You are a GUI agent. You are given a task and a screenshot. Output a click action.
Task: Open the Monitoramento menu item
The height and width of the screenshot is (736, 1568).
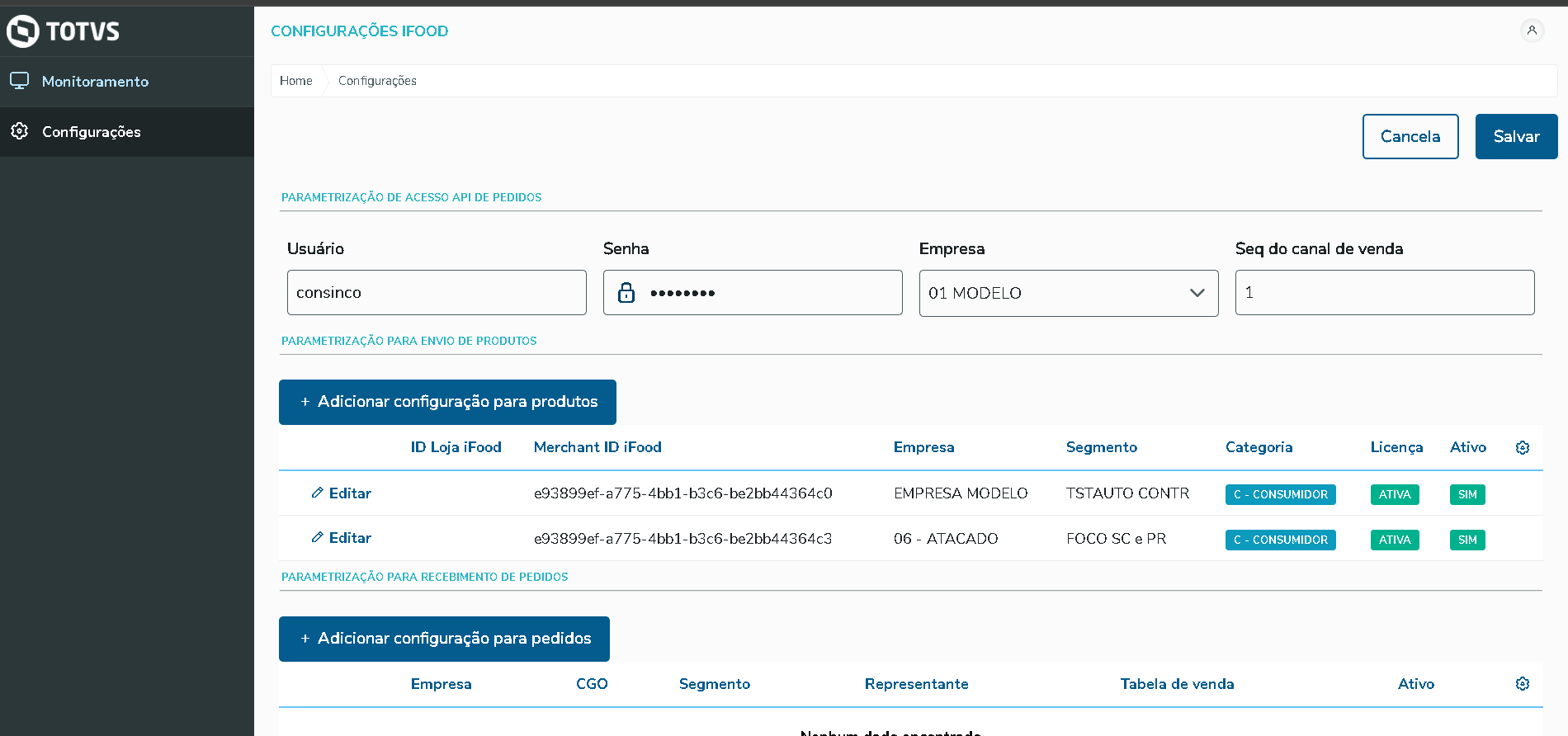tap(127, 82)
